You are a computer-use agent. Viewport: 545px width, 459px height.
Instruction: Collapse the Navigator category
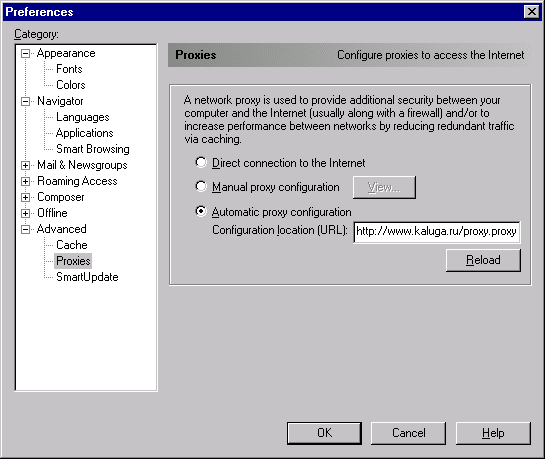25,101
